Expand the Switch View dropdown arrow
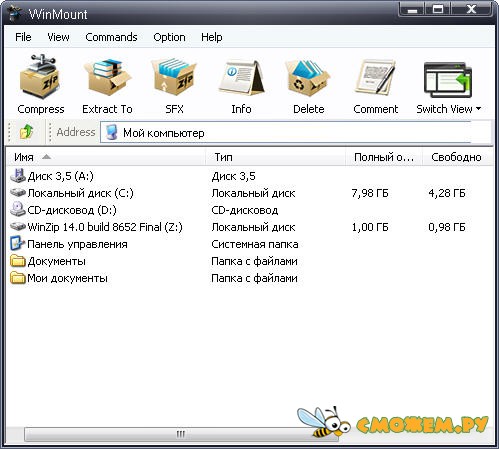Viewport: 499px width, 449px height. tap(479, 109)
